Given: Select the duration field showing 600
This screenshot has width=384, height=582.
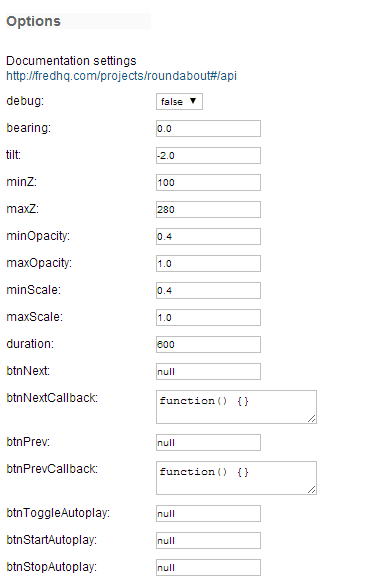Looking at the screenshot, I should 208,344.
